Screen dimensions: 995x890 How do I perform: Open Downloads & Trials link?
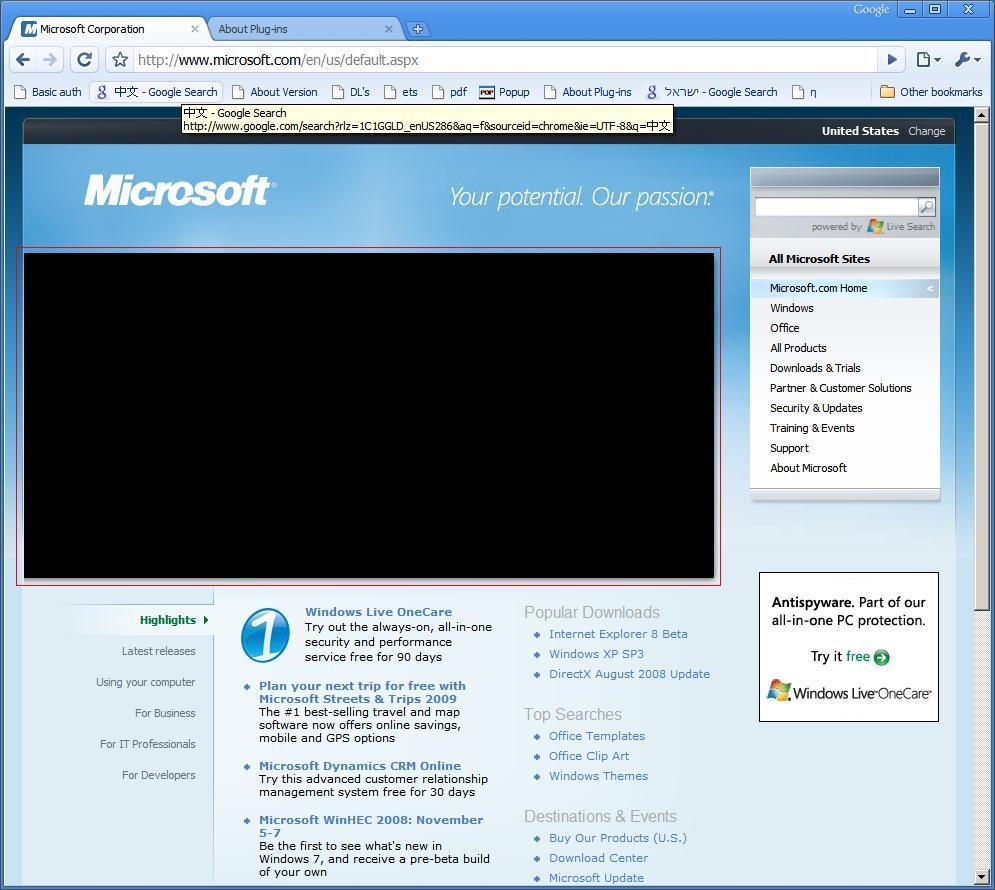coord(815,368)
